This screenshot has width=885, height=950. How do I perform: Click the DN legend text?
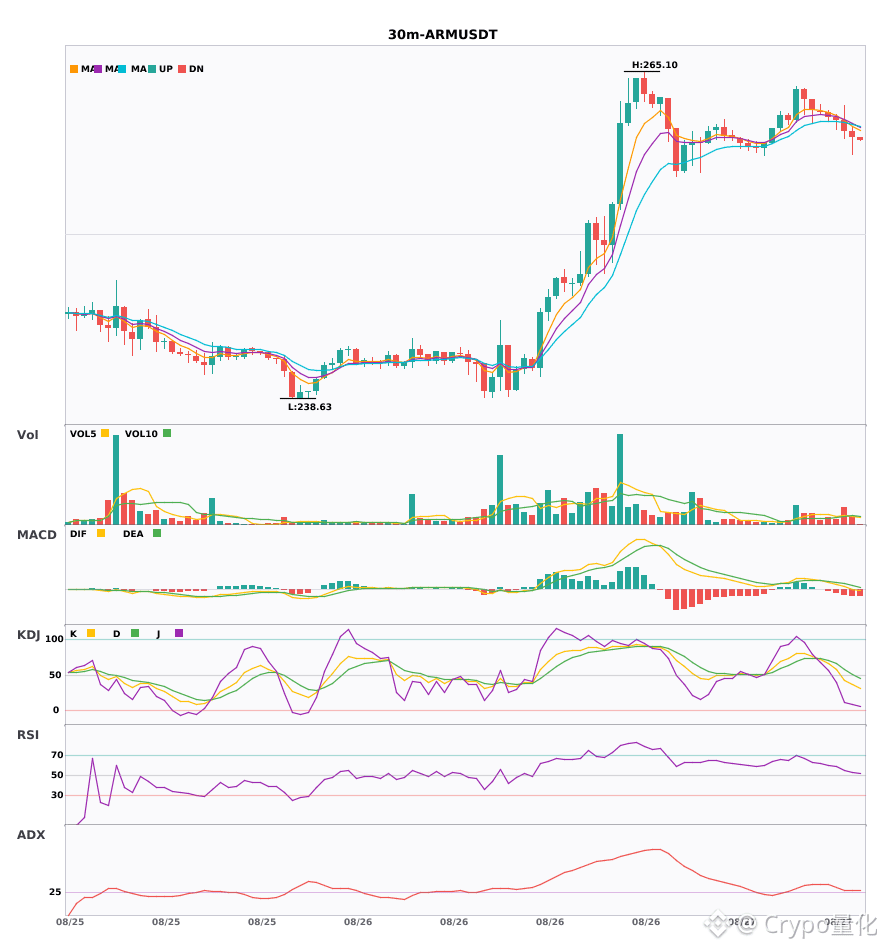tap(196, 69)
